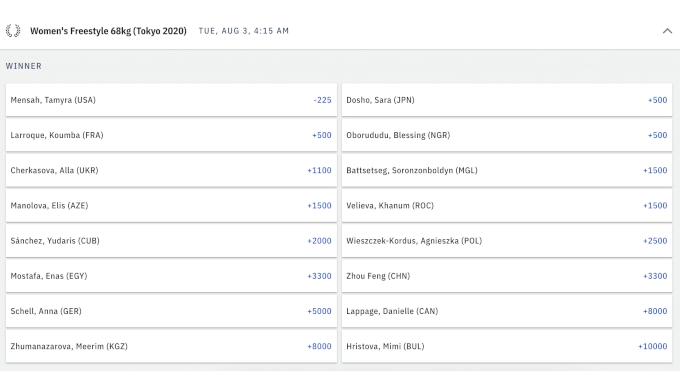
Task: Bet on Larroque, Koumba (FRA) +500
Action: coord(171,135)
